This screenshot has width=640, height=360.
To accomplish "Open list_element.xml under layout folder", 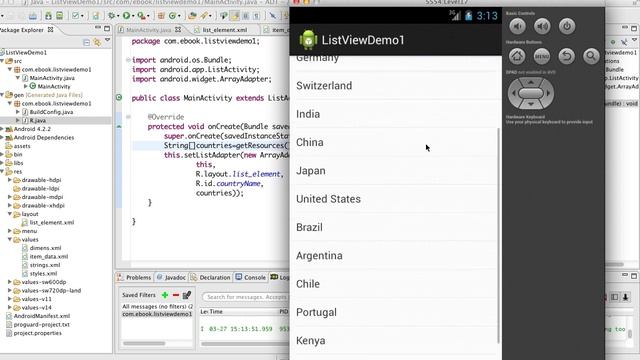I will pyautogui.click(x=51, y=223).
